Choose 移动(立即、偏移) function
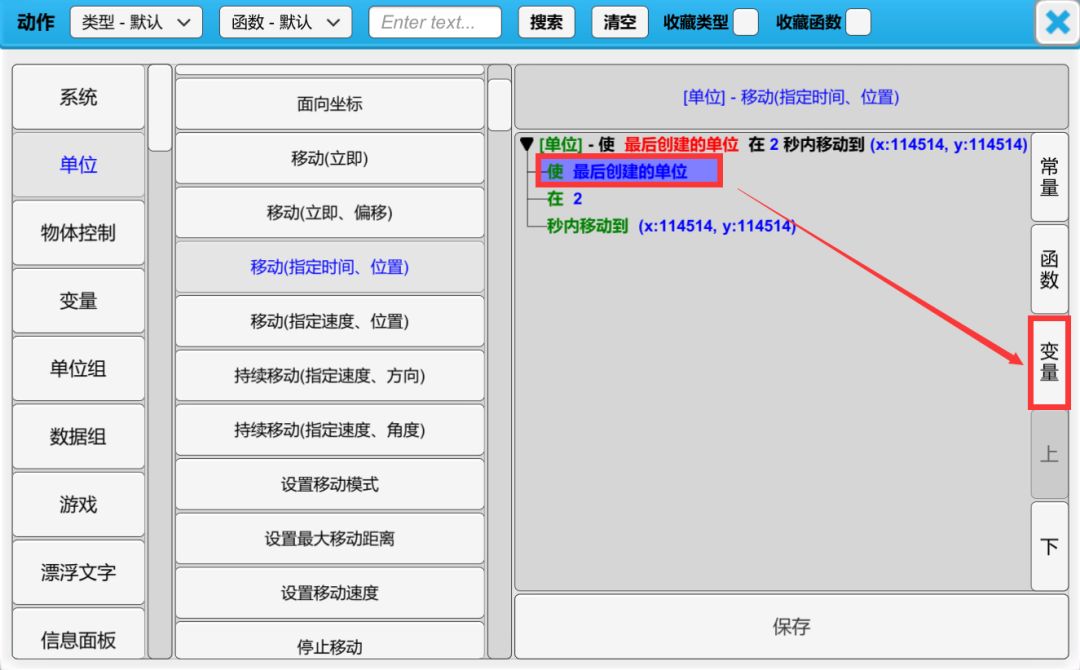Screen dimensions: 1080x670 pyautogui.click(x=330, y=213)
